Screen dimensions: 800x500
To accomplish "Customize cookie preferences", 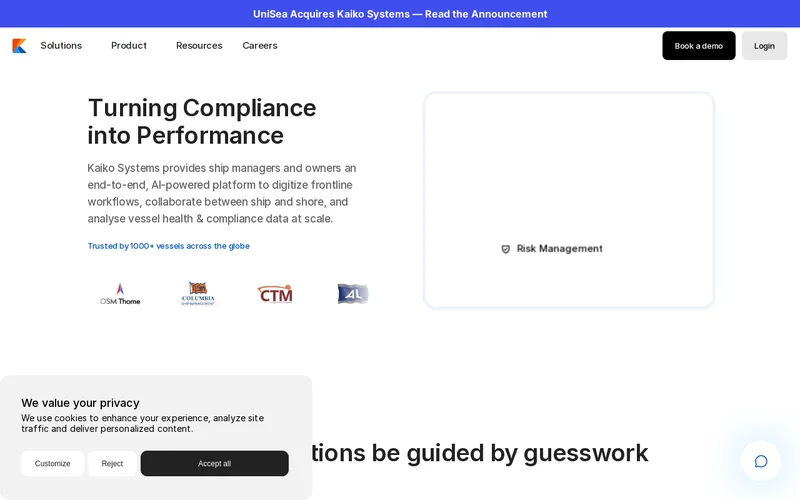I will (53, 463).
